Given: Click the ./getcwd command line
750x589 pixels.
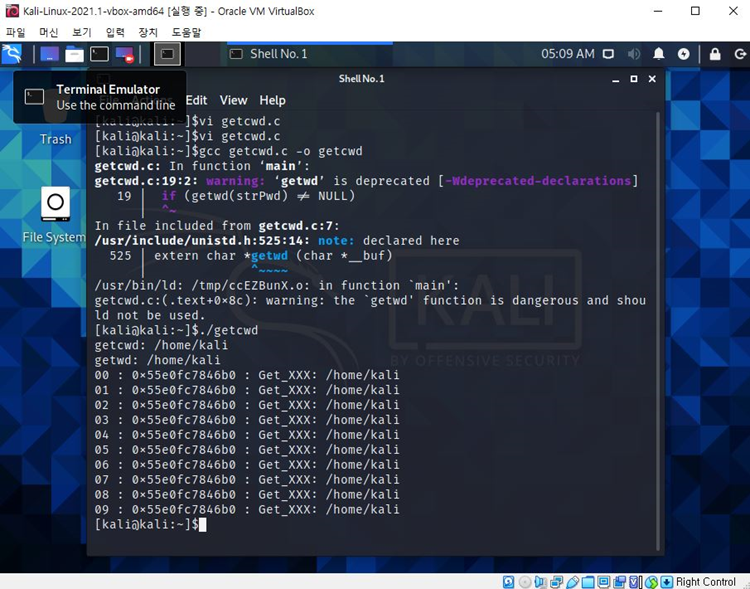Looking at the screenshot, I should (x=176, y=330).
